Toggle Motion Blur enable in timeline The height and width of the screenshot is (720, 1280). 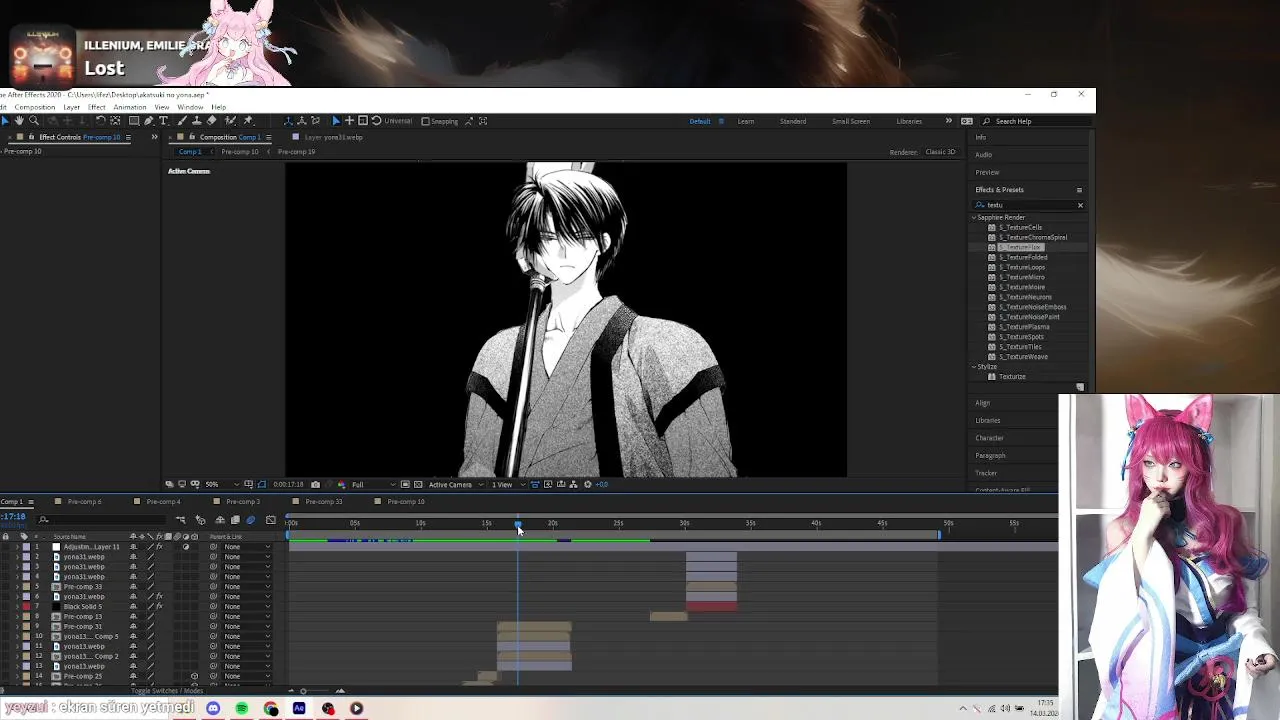coord(250,520)
